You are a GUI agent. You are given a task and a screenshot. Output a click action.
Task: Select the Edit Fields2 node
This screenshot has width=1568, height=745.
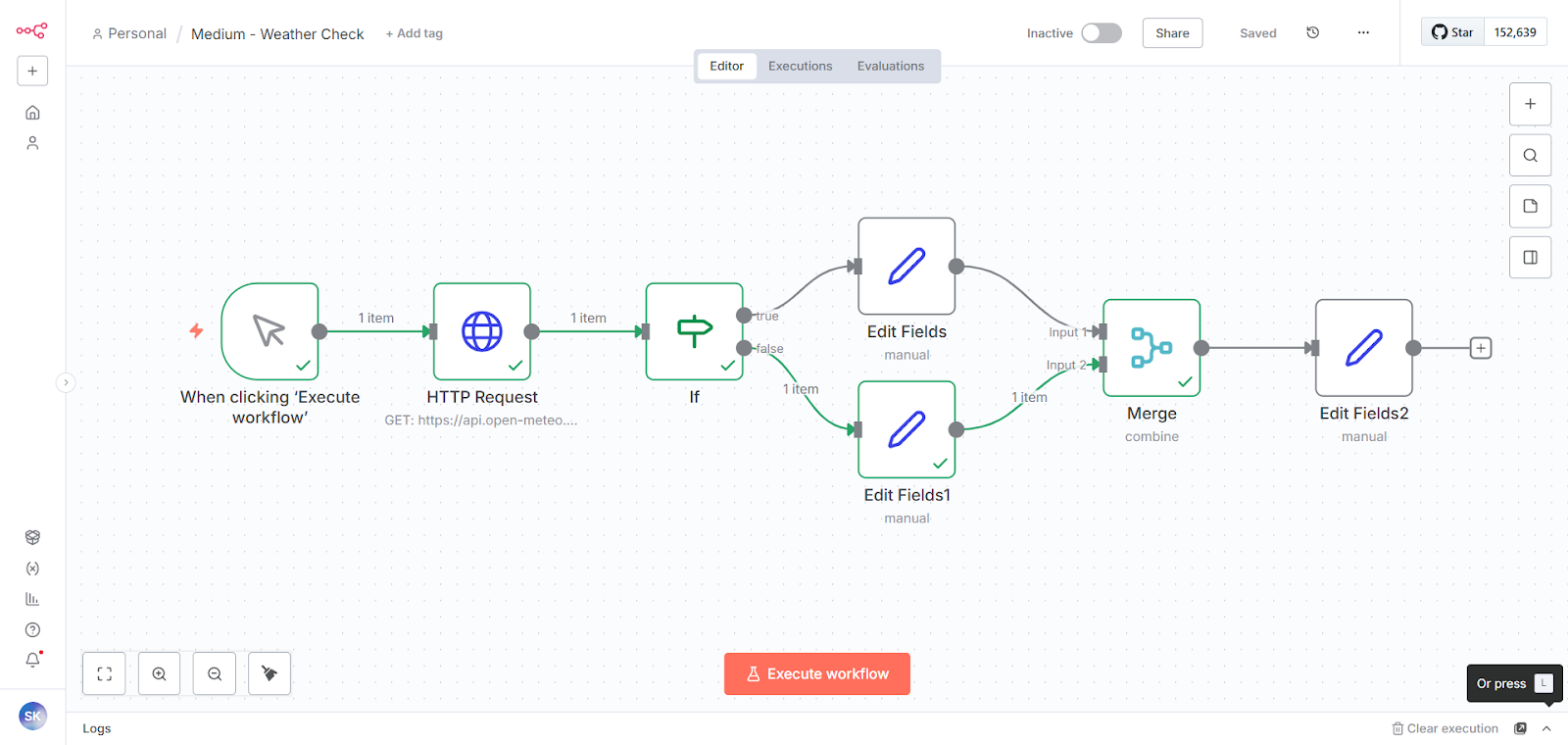pyautogui.click(x=1364, y=348)
